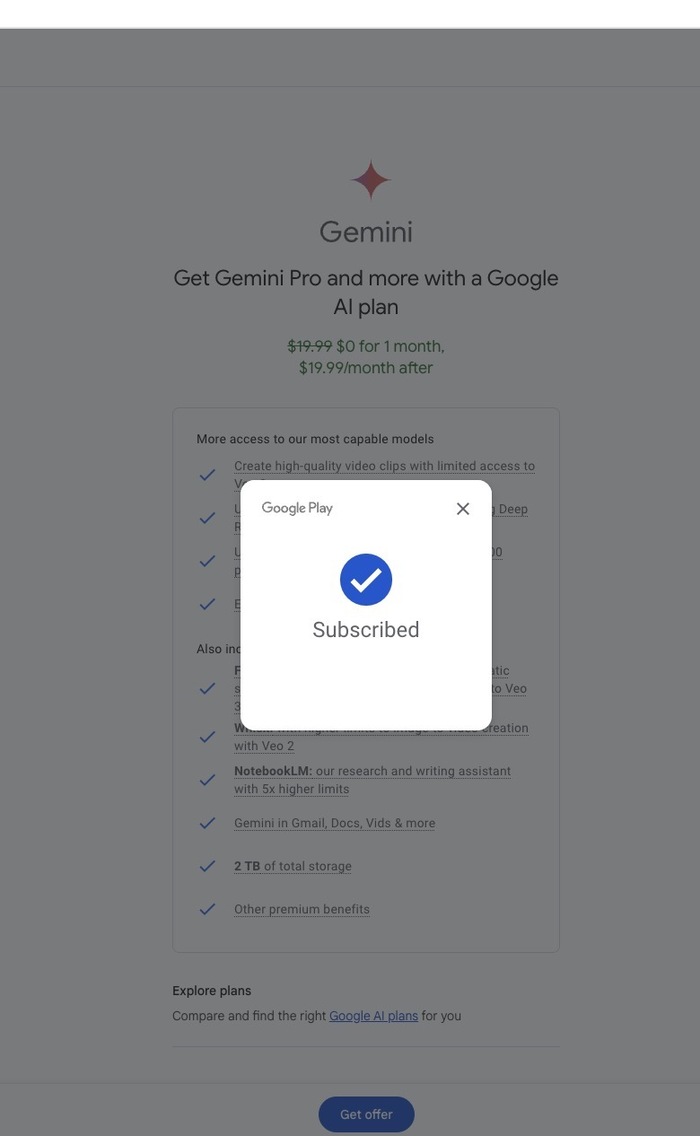Open the Google AI plans link

point(374,1016)
